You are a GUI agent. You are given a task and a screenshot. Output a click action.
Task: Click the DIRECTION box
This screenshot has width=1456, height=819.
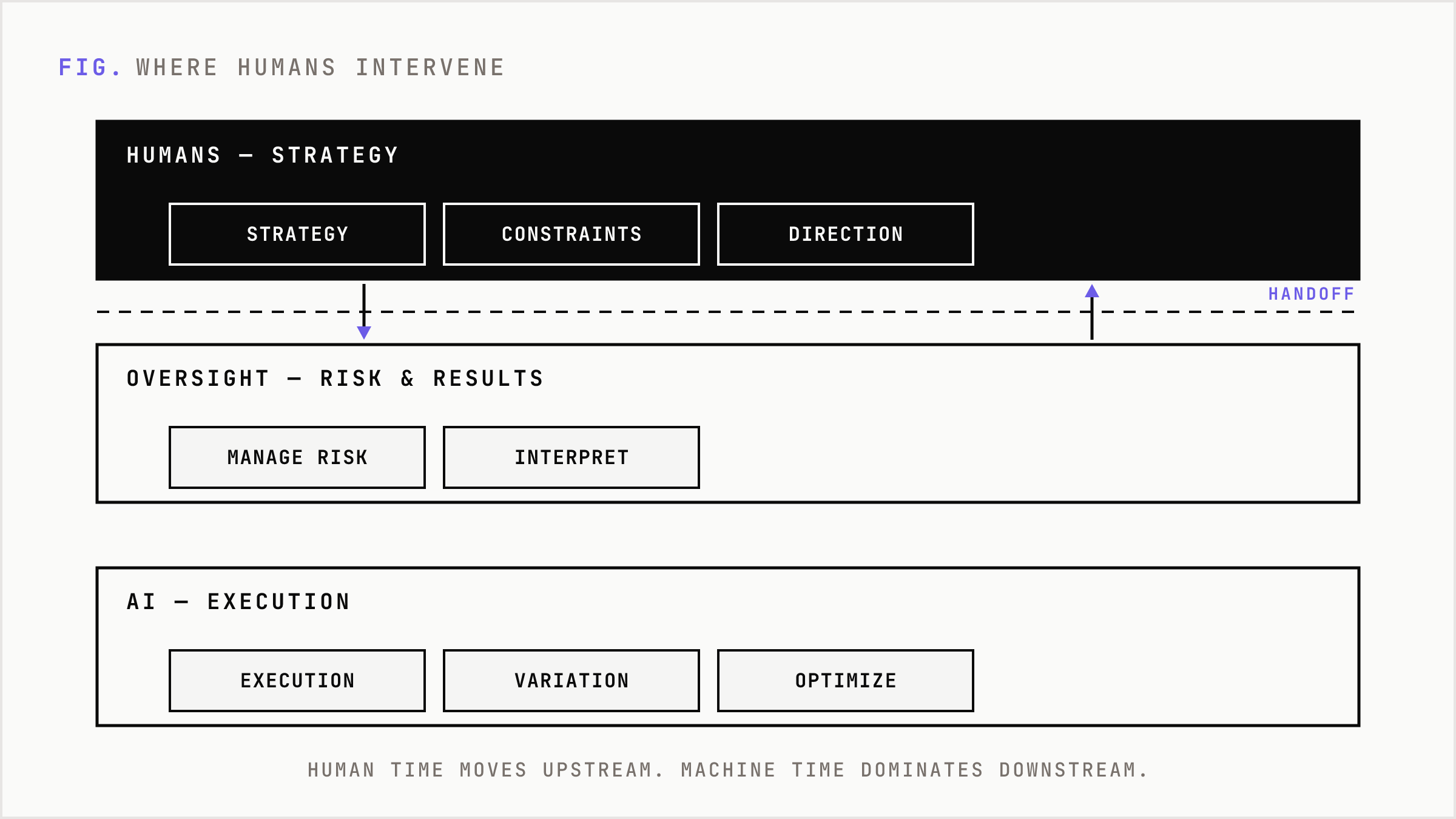pyautogui.click(x=846, y=234)
